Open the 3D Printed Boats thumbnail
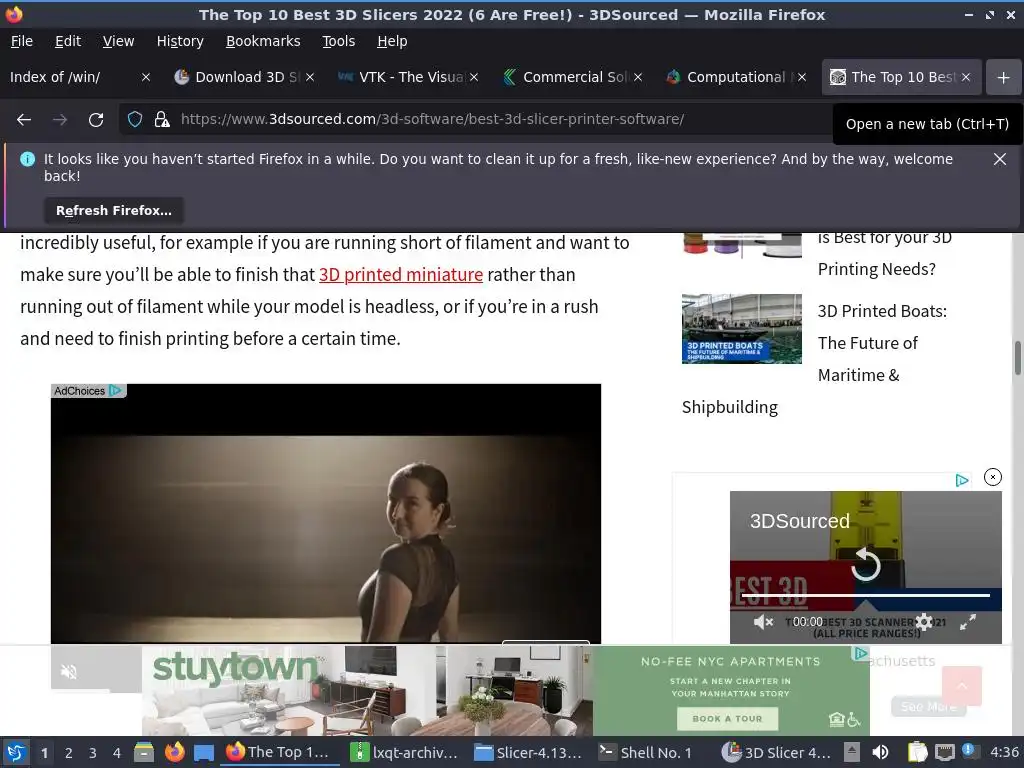 coord(742,328)
